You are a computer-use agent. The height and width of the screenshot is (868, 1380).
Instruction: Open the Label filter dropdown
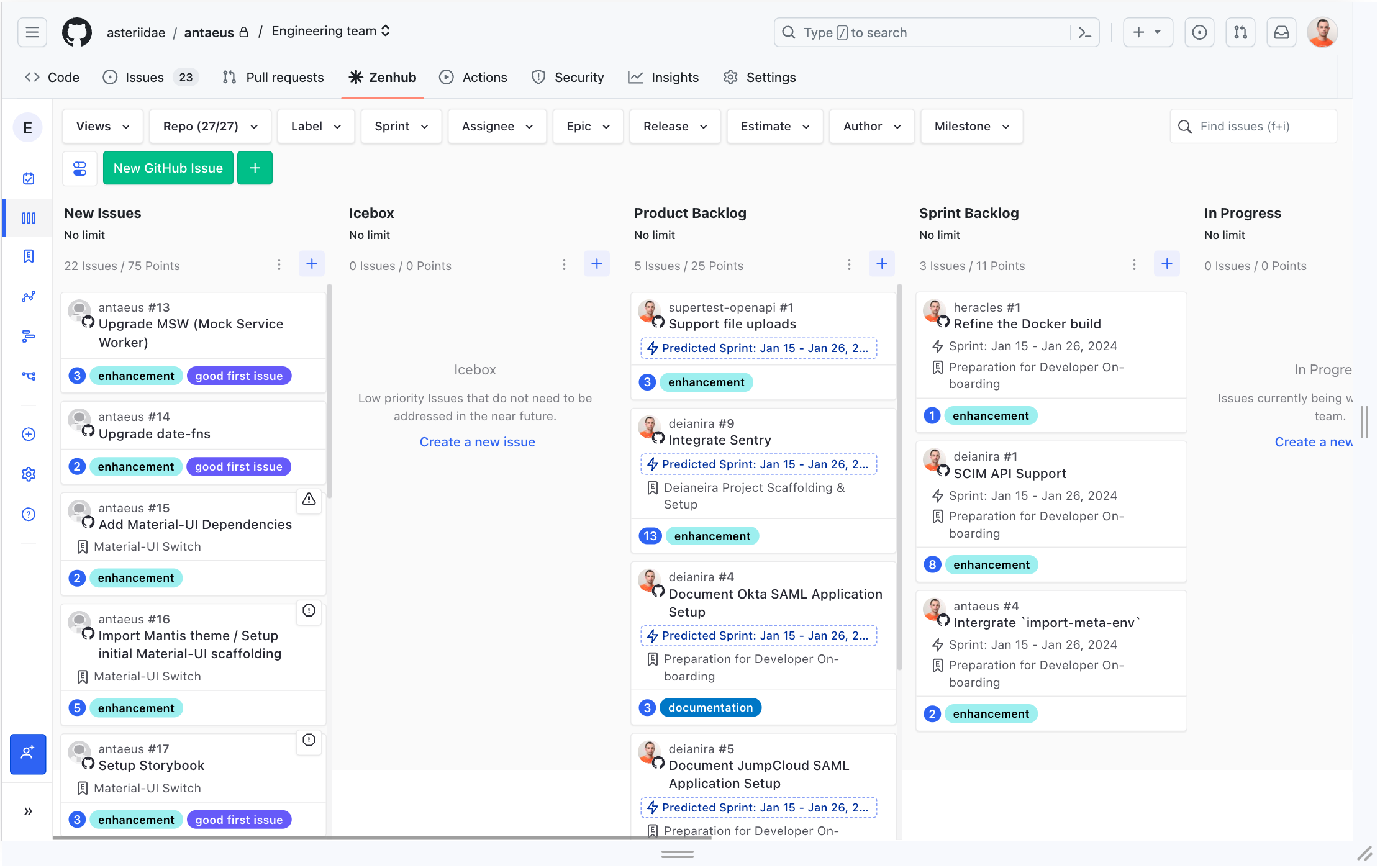tap(316, 127)
